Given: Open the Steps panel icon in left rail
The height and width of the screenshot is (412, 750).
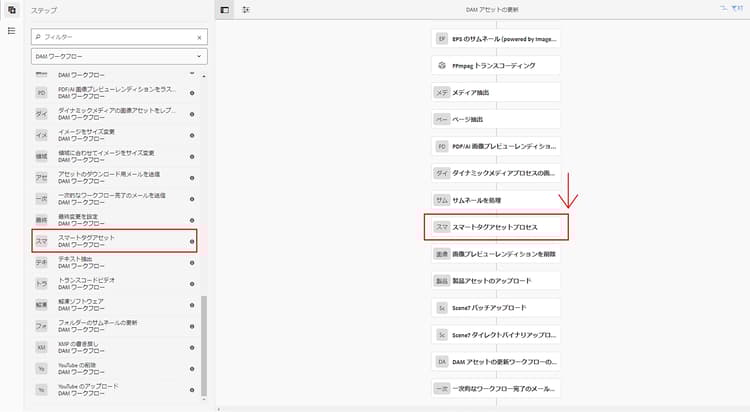Looking at the screenshot, I should coord(11,10).
